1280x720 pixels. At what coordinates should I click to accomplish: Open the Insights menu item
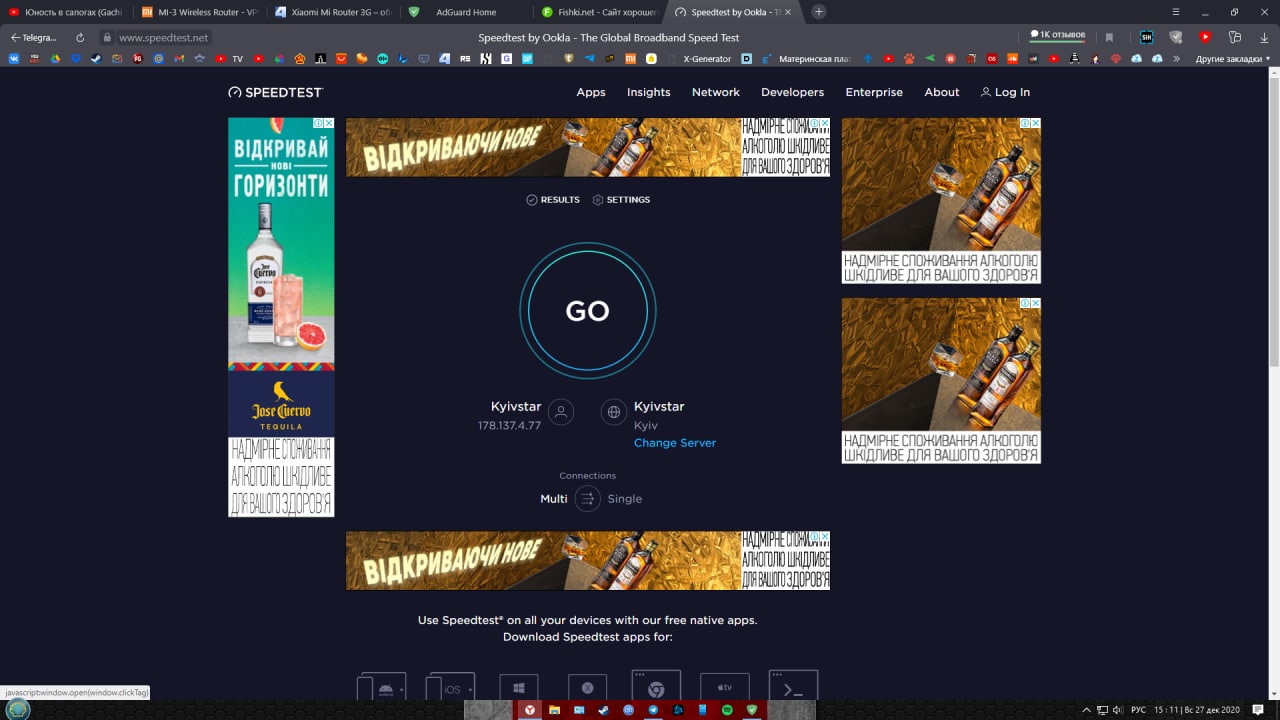click(x=649, y=92)
